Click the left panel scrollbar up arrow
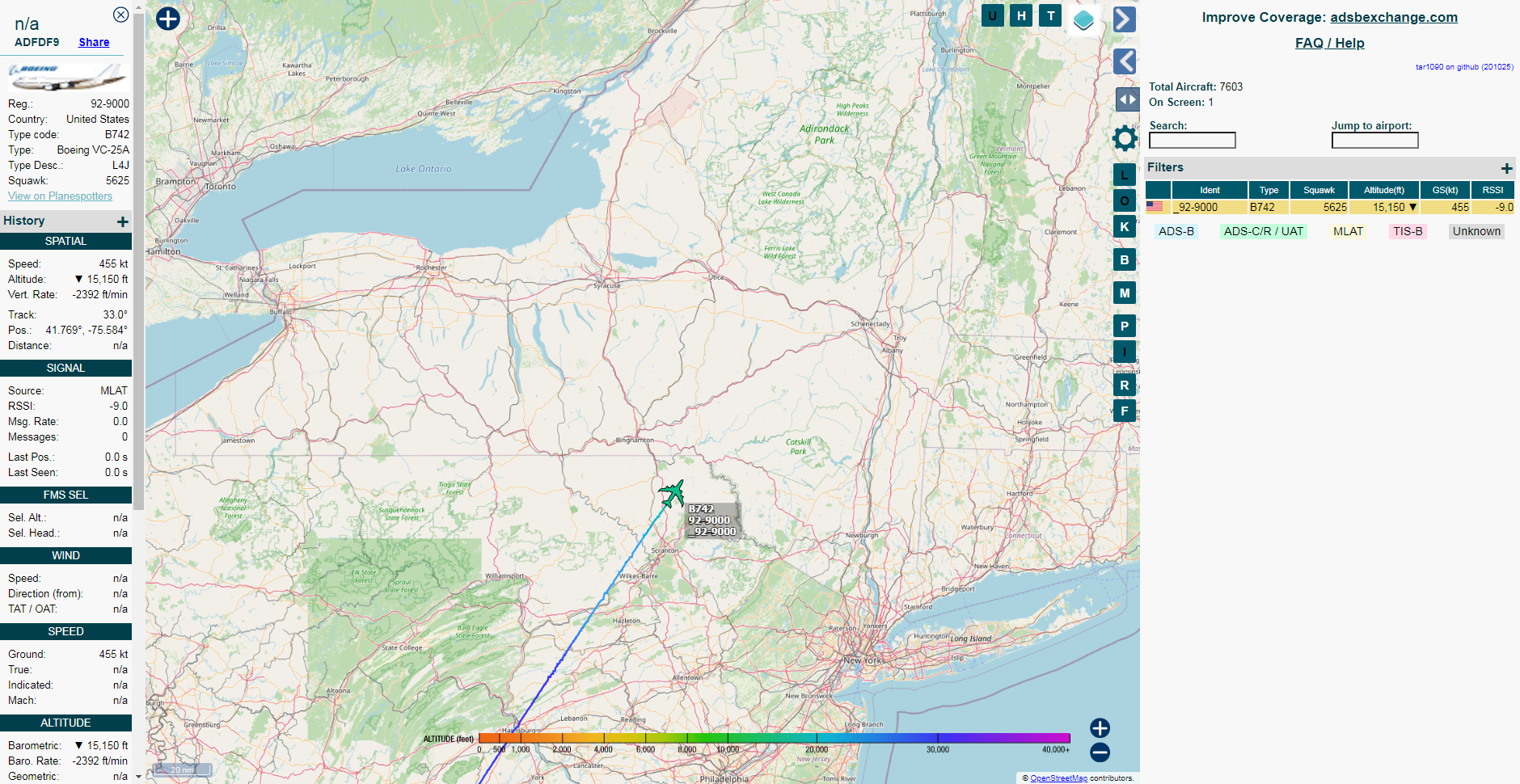The width and height of the screenshot is (1520, 784). (138, 7)
